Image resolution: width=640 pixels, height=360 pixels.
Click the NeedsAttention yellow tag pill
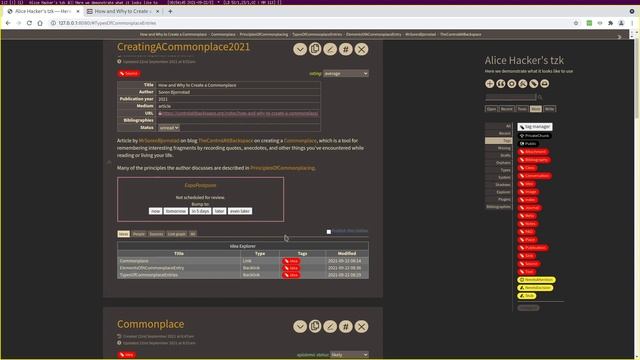(536, 280)
